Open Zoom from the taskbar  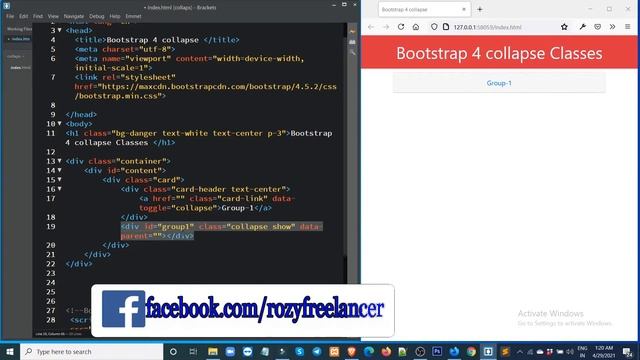[230, 351]
